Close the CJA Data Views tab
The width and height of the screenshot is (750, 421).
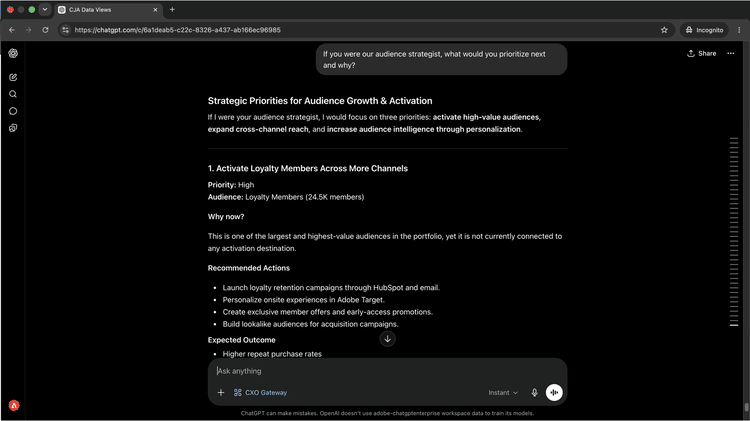(155, 10)
